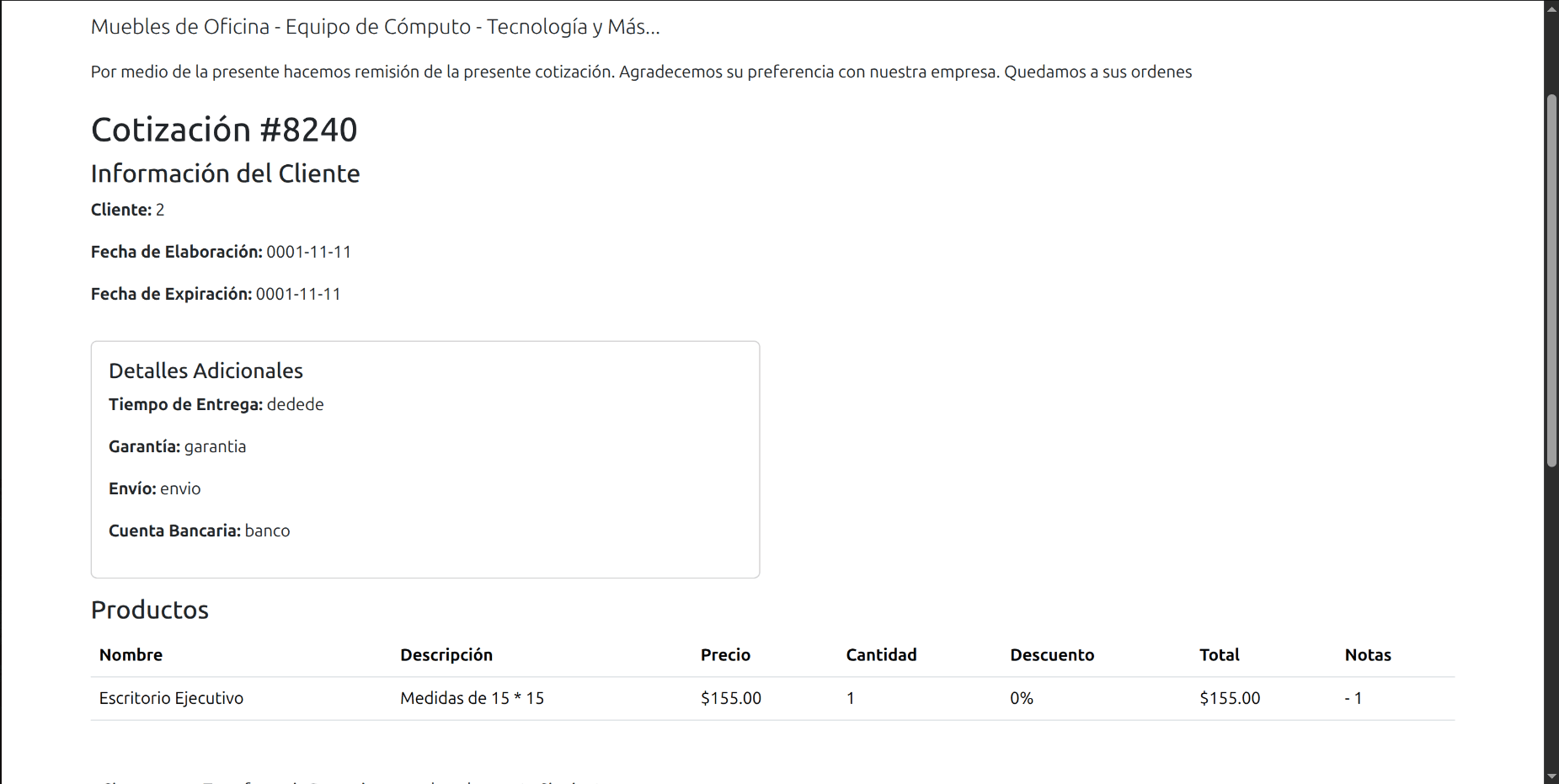This screenshot has width=1559, height=784.
Task: Click the "Descuento" column header
Action: (1052, 655)
